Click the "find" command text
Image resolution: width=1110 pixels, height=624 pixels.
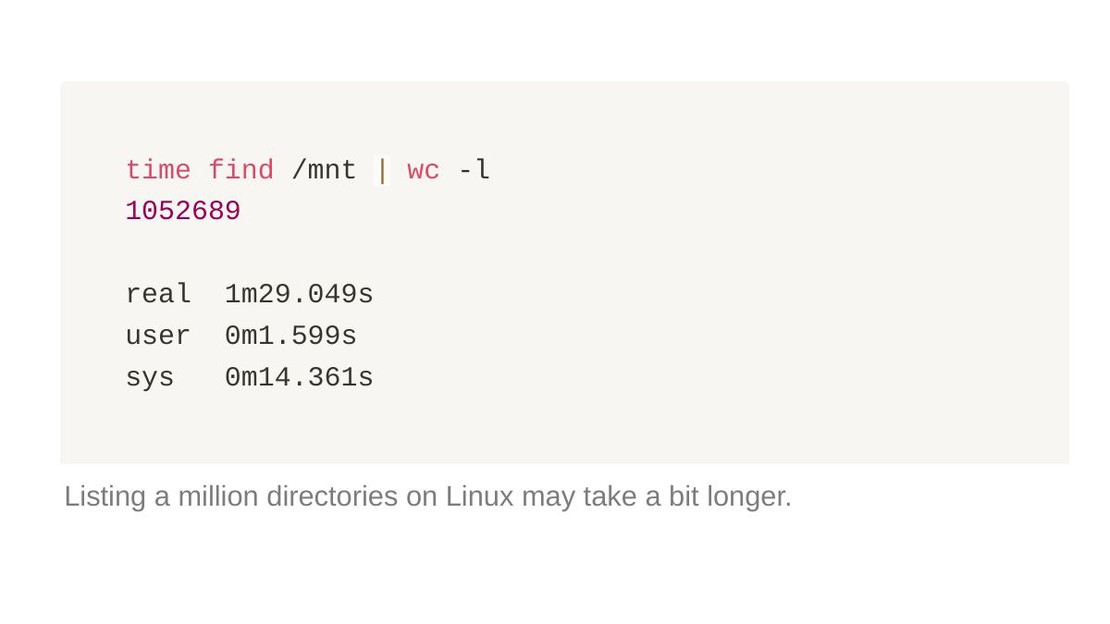(x=241, y=170)
